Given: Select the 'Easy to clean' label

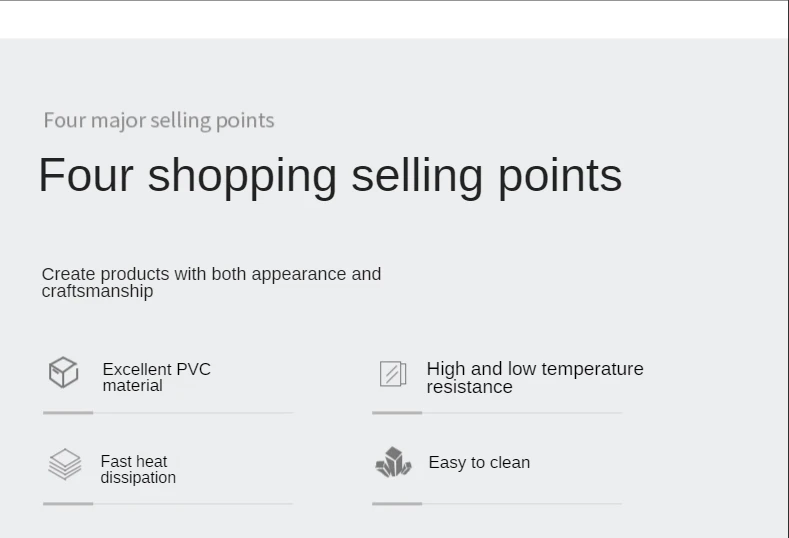Looking at the screenshot, I should 479,463.
